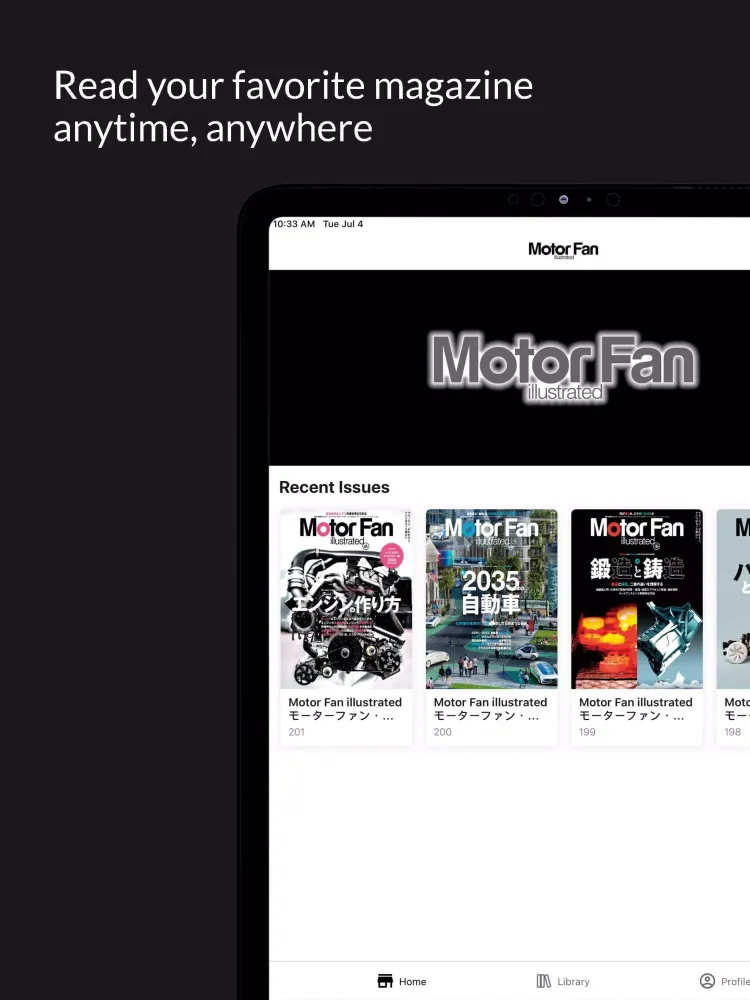Viewport: 750px width, 1000px height.
Task: Tap the issue number 199 label
Action: tap(588, 732)
